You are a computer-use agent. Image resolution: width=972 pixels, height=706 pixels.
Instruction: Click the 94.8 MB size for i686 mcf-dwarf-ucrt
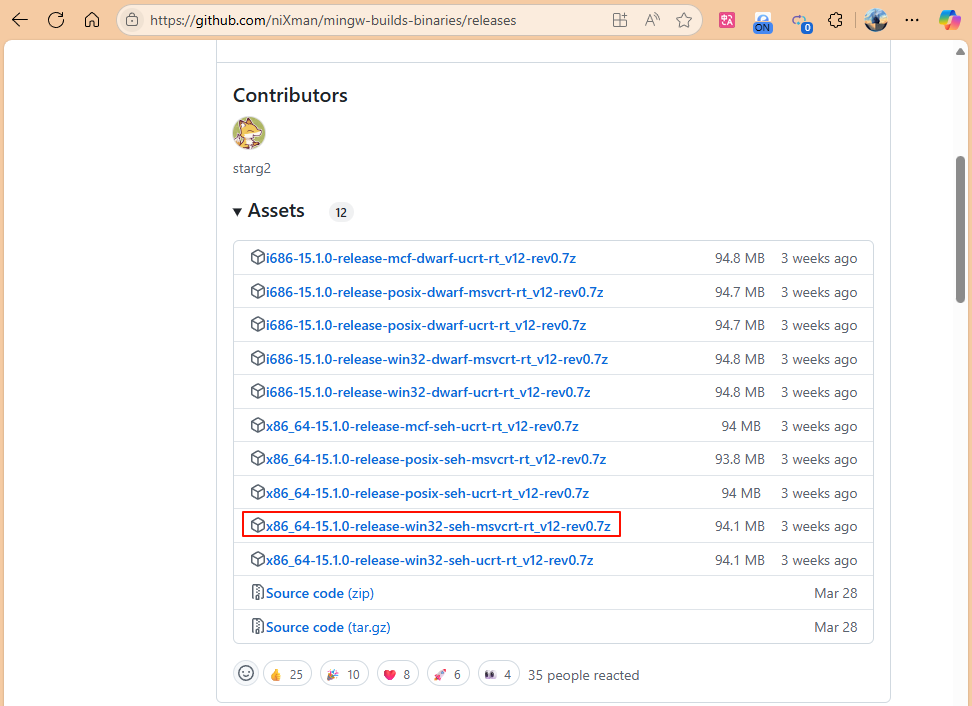(x=740, y=258)
